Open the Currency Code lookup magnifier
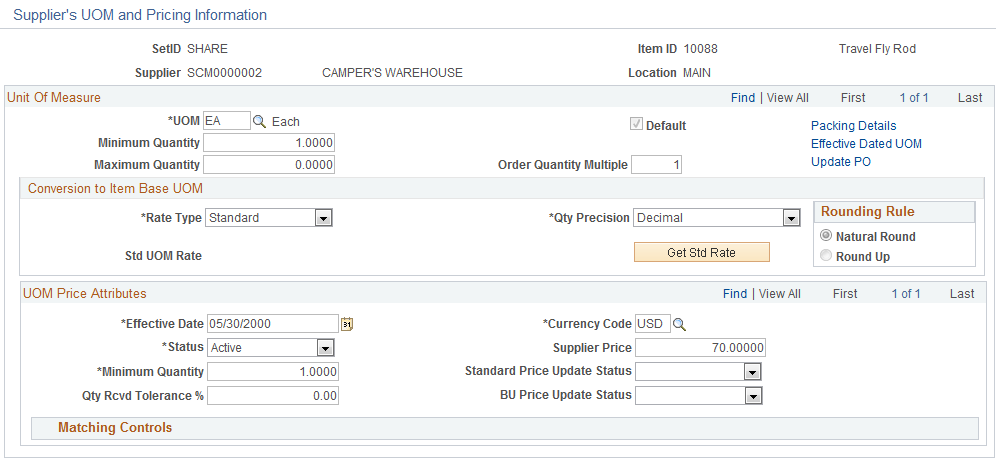Image resolution: width=996 pixels, height=461 pixels. point(679,324)
